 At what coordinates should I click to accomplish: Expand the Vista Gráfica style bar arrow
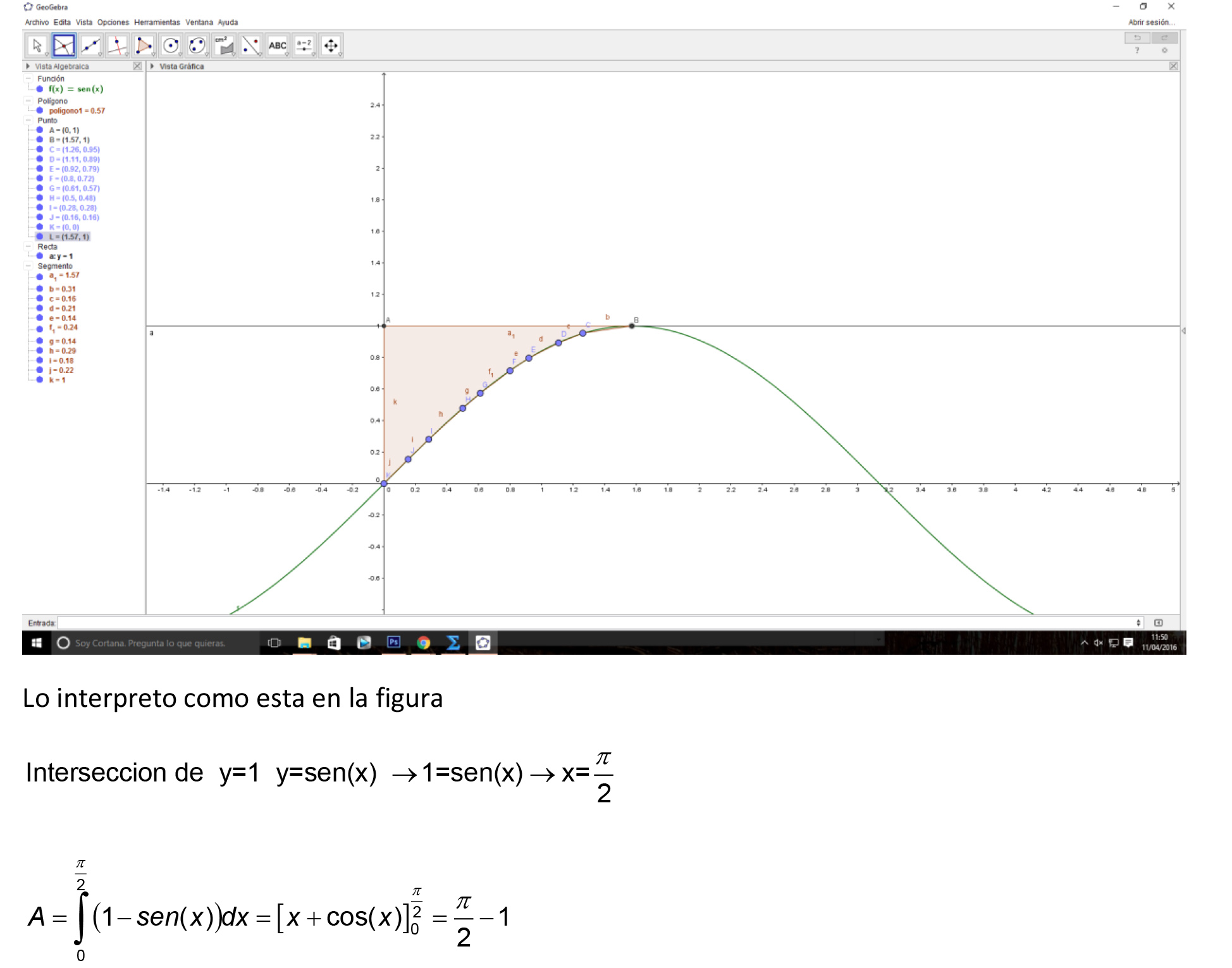[152, 66]
